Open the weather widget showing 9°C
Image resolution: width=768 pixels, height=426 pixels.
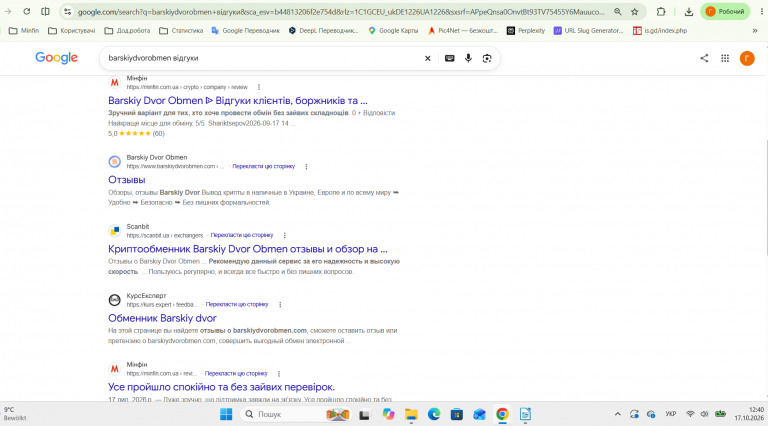pyautogui.click(x=15, y=414)
